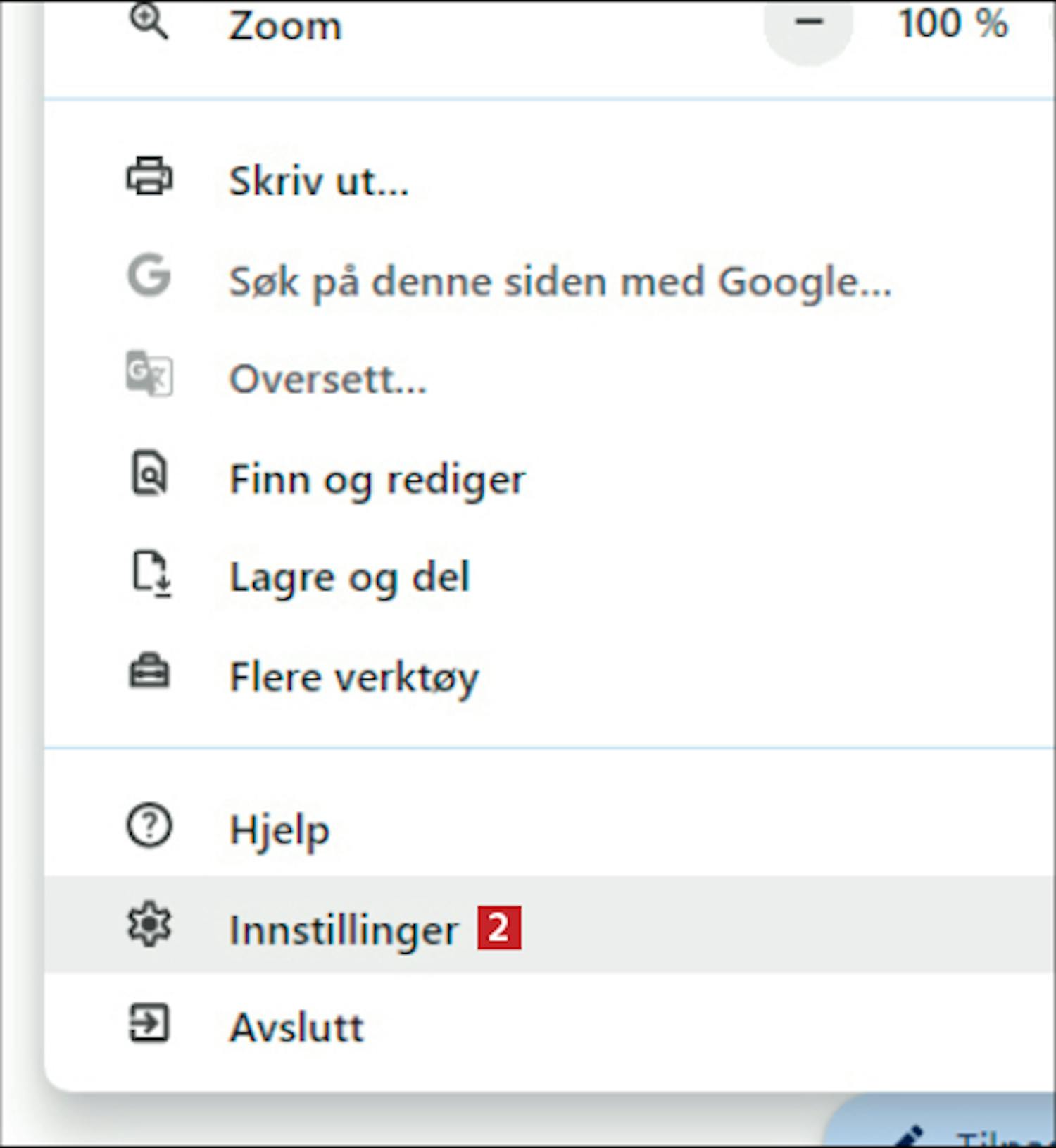Click the printer icon beside Skriv ut
1056x1148 pixels.
pos(149,176)
